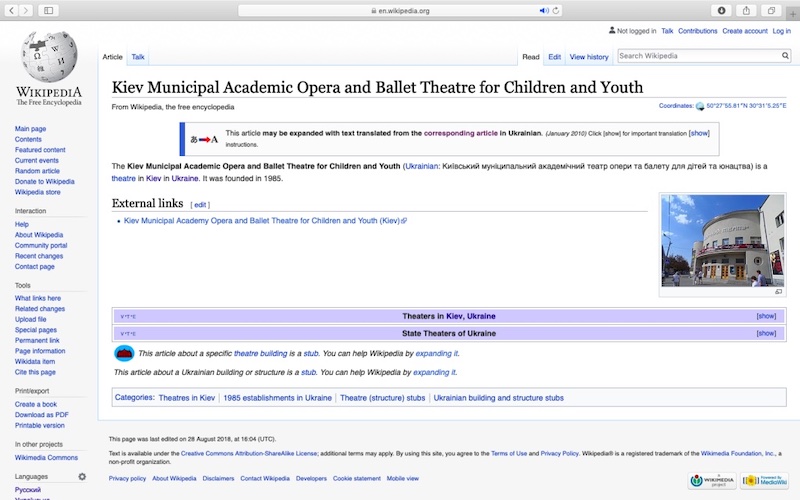Click Download as PDF link
The image size is (800, 500).
point(41,415)
